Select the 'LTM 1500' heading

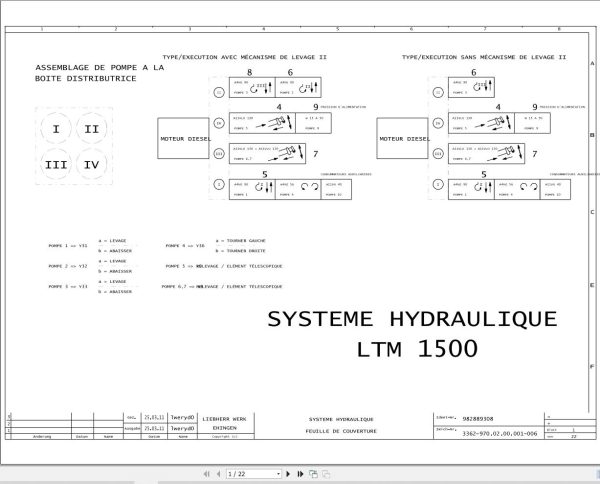(x=417, y=349)
